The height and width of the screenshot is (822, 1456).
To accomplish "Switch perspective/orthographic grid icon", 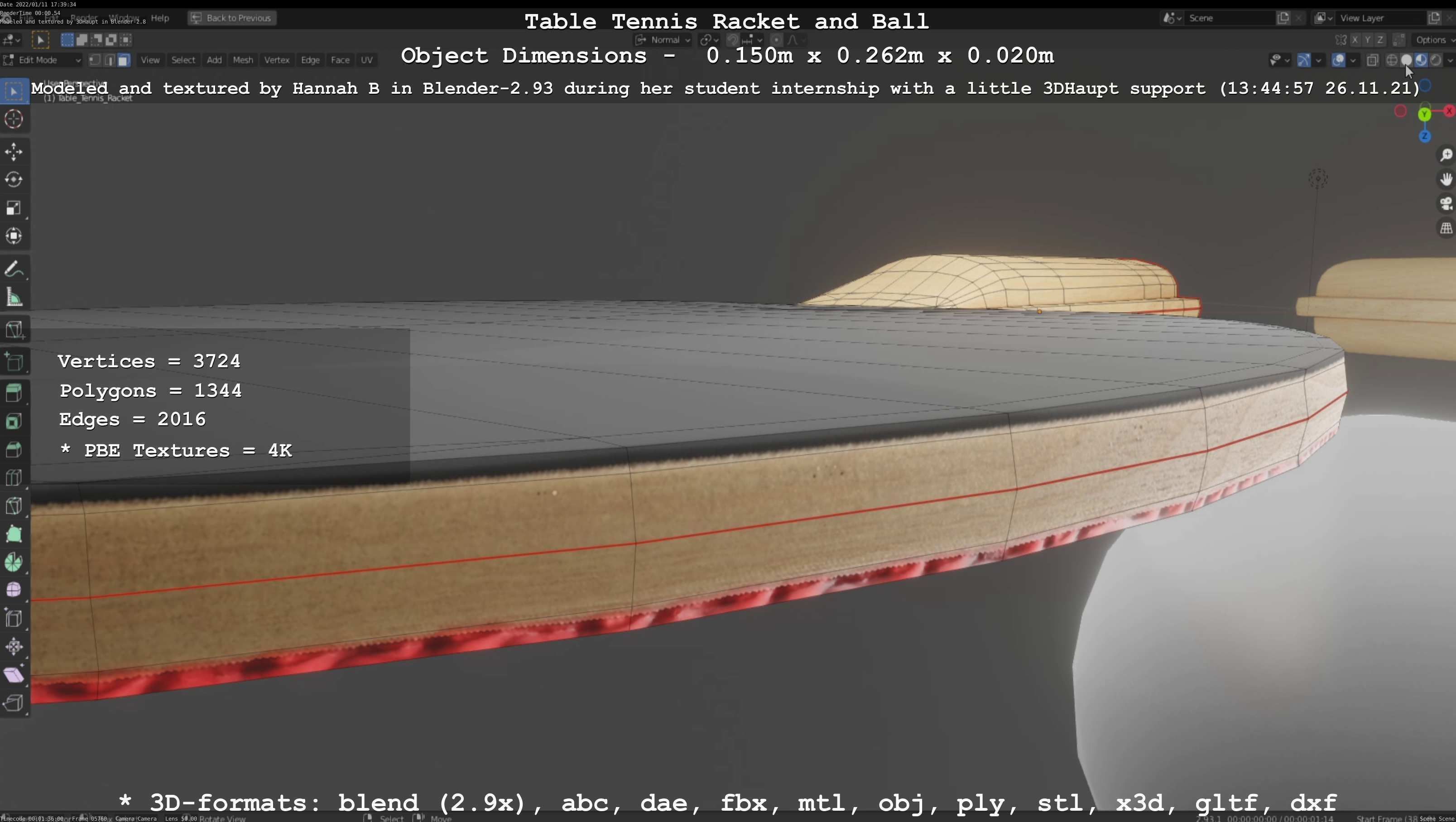I will point(1446,228).
